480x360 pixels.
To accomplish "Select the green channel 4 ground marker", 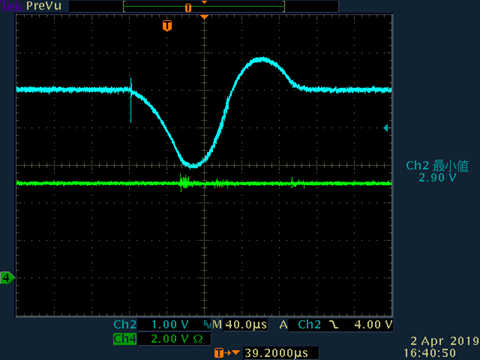I will click(7, 278).
